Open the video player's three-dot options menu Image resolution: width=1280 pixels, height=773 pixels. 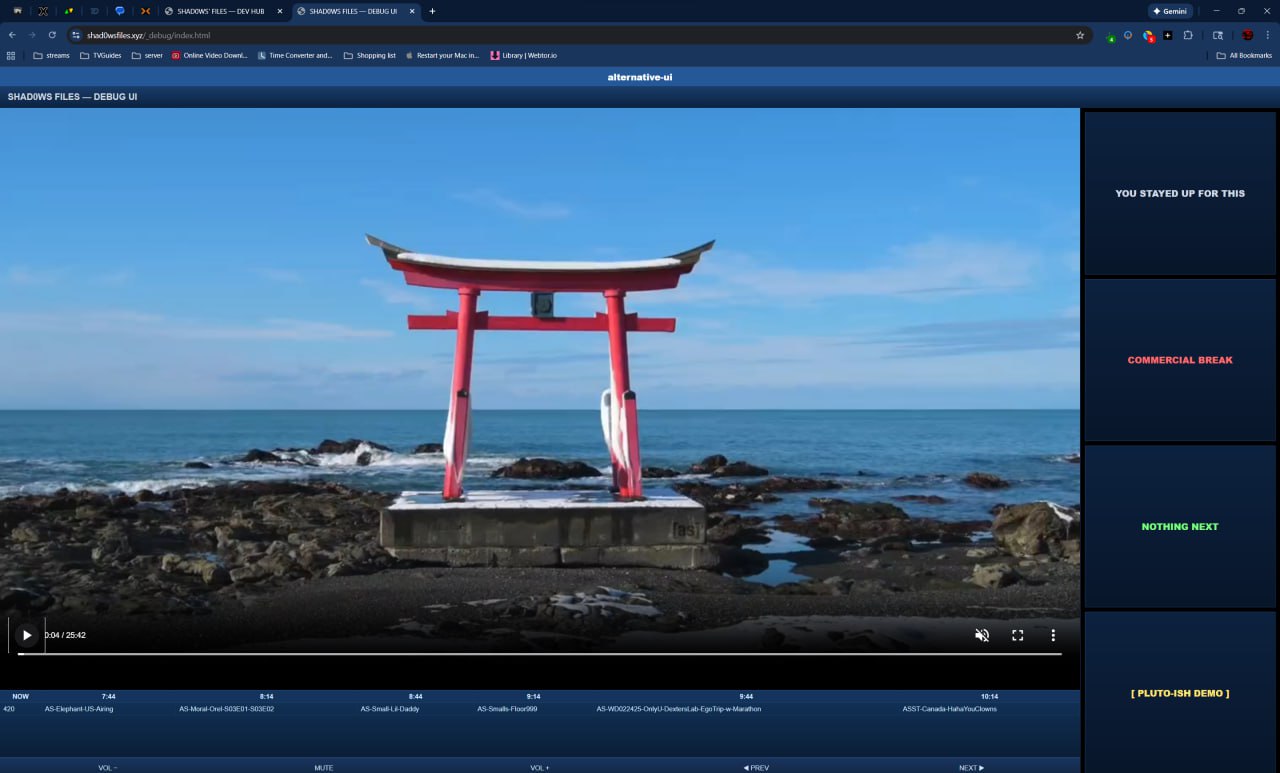coord(1052,635)
